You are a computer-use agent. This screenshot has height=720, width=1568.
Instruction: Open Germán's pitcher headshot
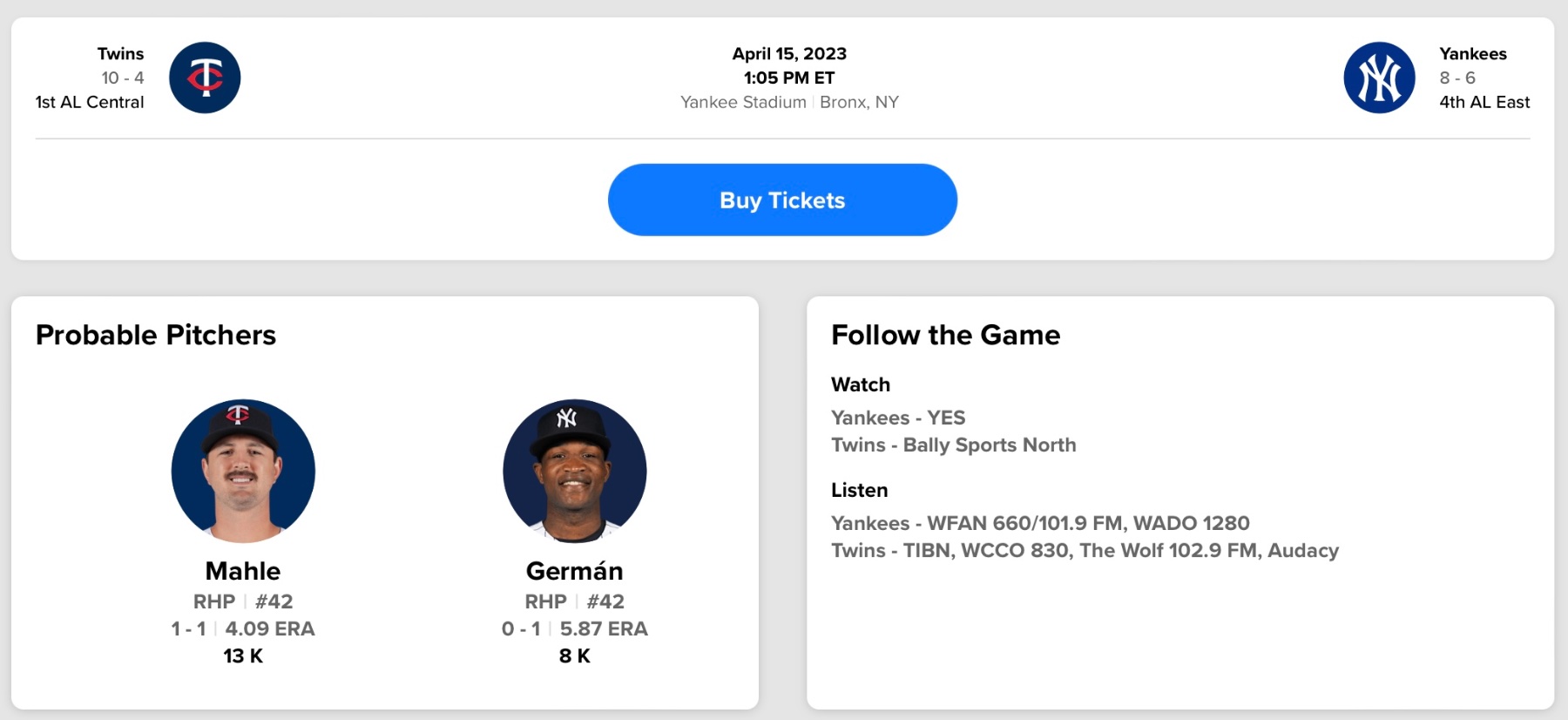click(574, 471)
